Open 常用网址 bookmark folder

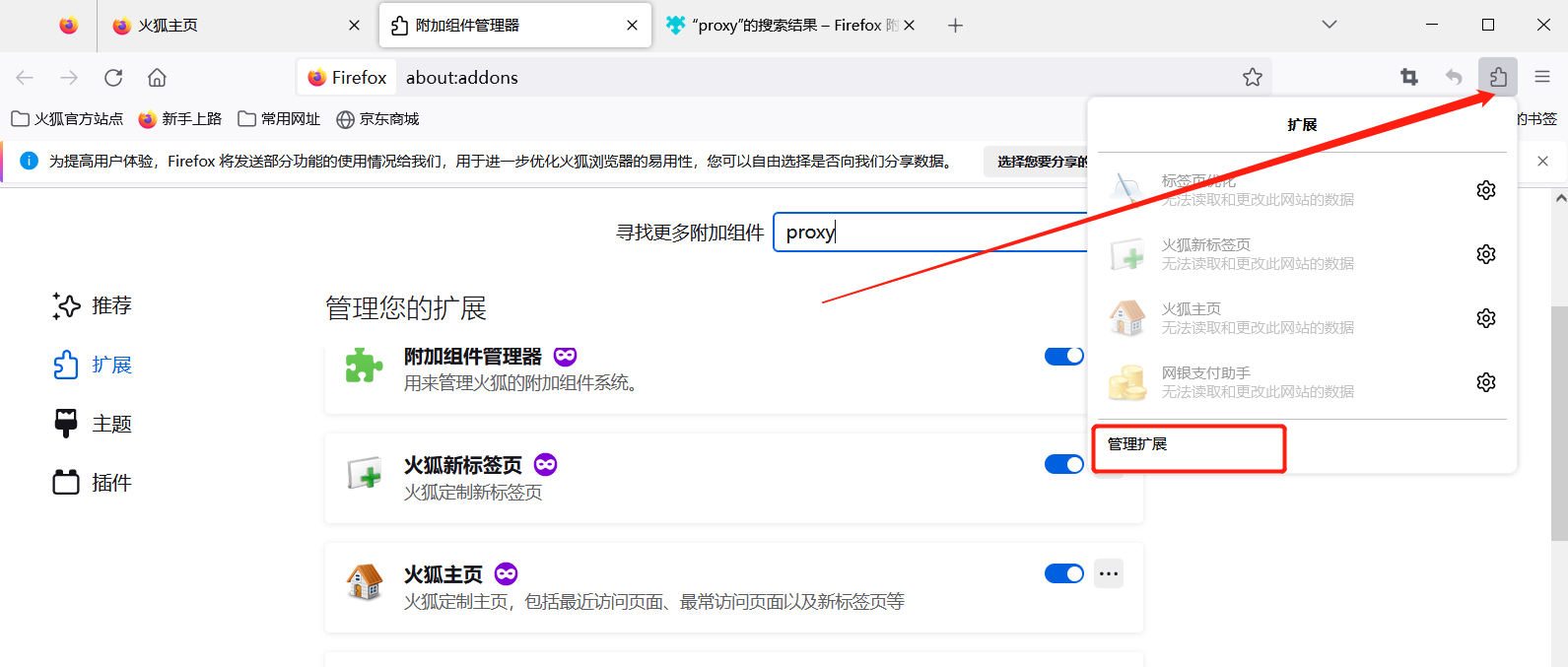coord(279,119)
